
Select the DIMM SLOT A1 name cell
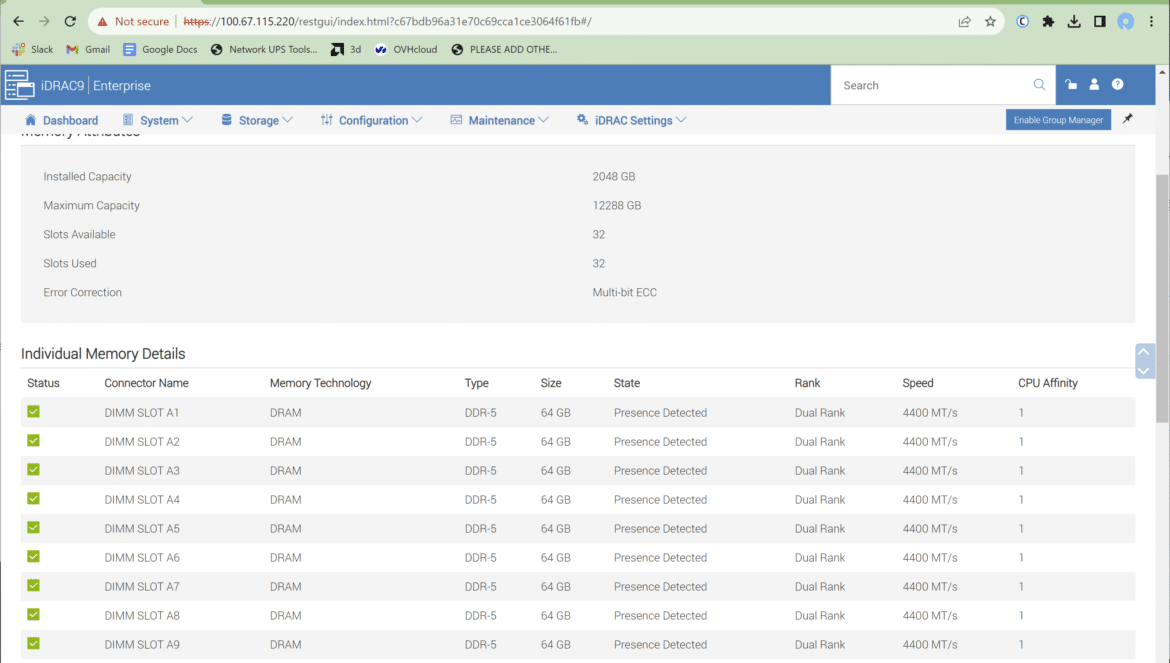pos(142,412)
